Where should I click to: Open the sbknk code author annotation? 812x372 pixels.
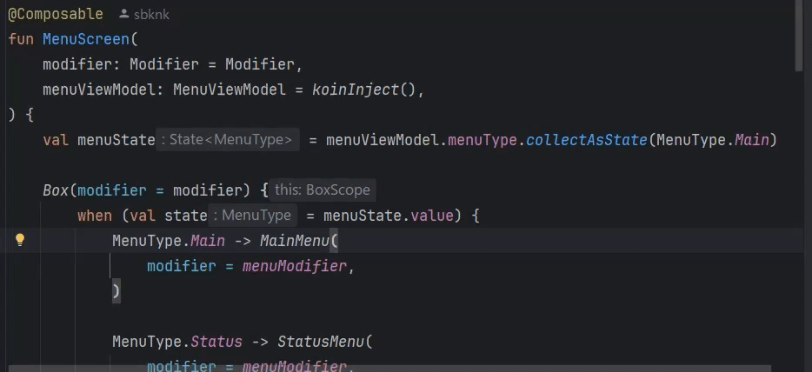(151, 15)
